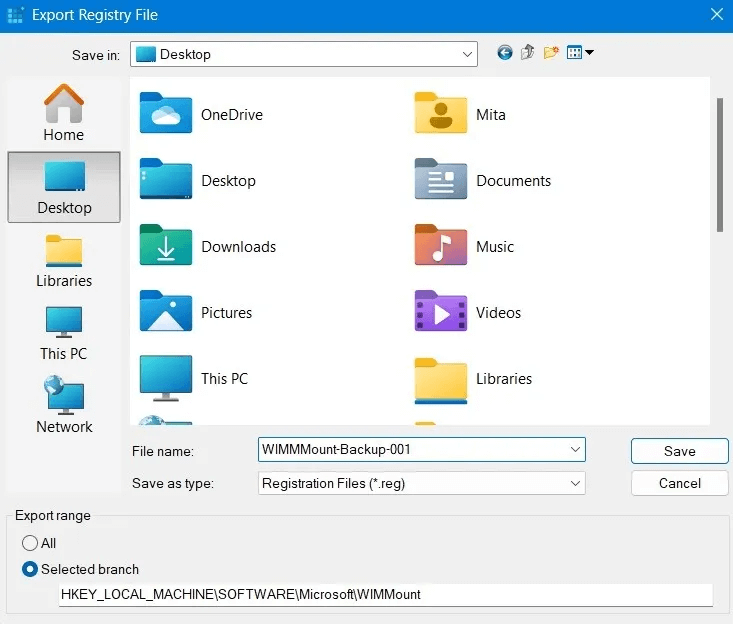The image size is (733, 624).
Task: Go back to last folder visited
Action: [504, 52]
